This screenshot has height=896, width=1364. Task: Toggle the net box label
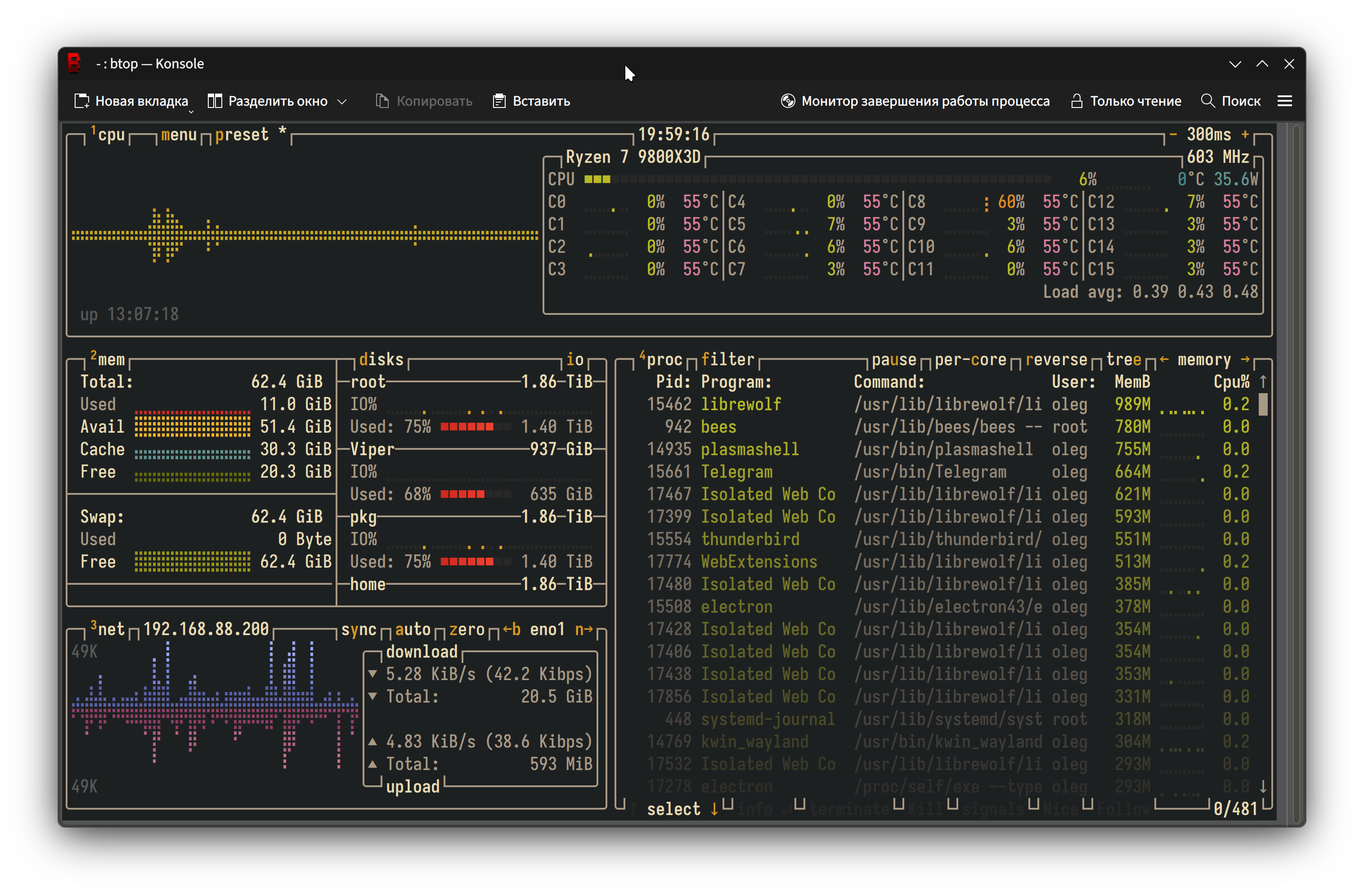click(108, 630)
